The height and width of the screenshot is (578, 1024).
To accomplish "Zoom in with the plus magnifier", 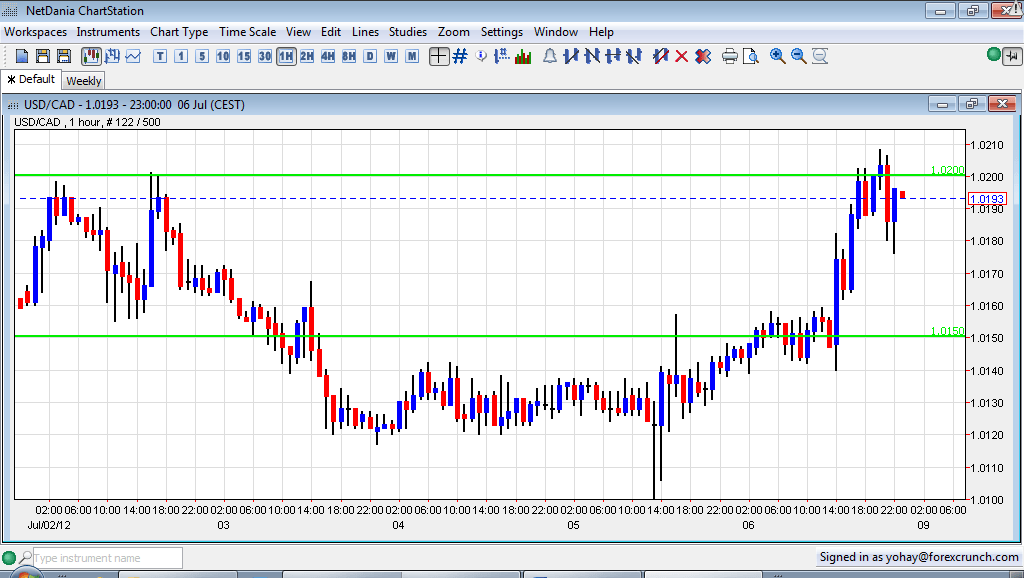I will [777, 56].
